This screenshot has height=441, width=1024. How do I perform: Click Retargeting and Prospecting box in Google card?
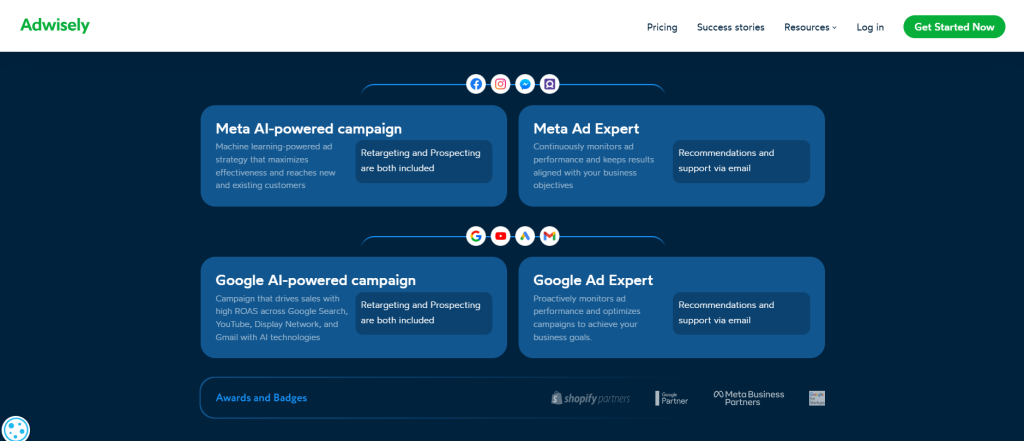(x=424, y=313)
